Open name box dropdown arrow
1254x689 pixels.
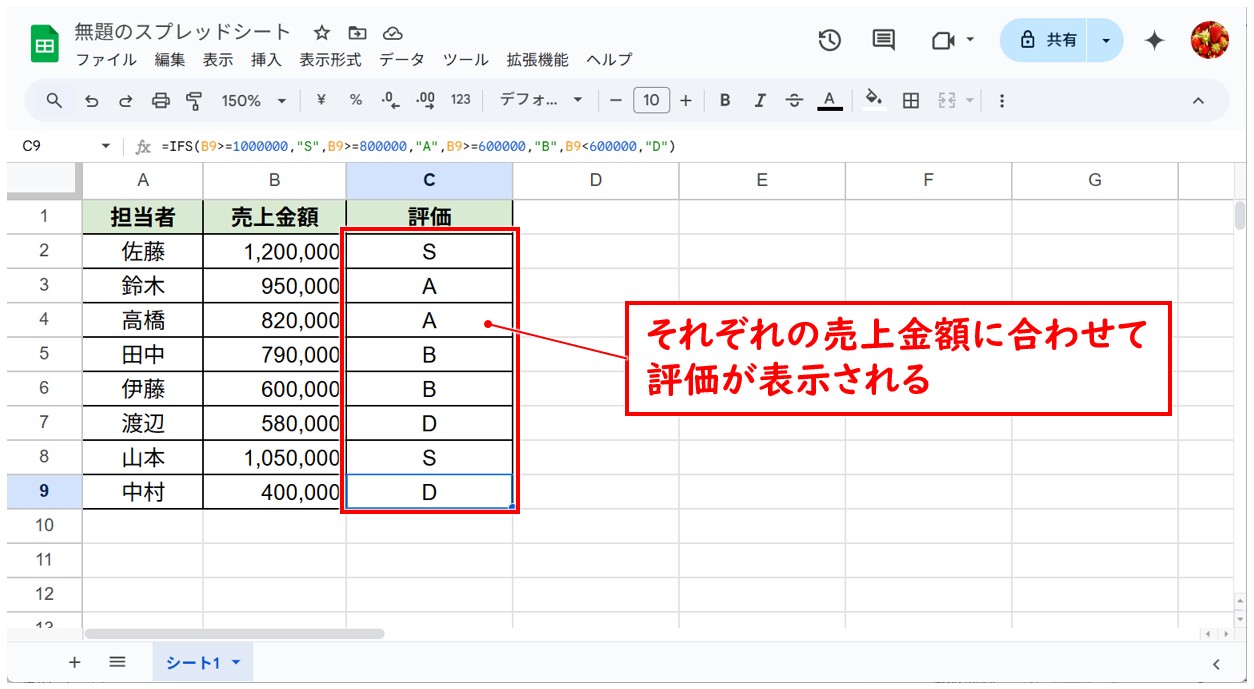pos(106,146)
